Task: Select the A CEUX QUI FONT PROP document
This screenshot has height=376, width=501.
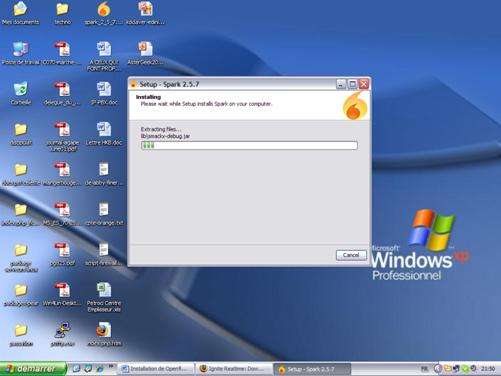Action: click(x=104, y=56)
